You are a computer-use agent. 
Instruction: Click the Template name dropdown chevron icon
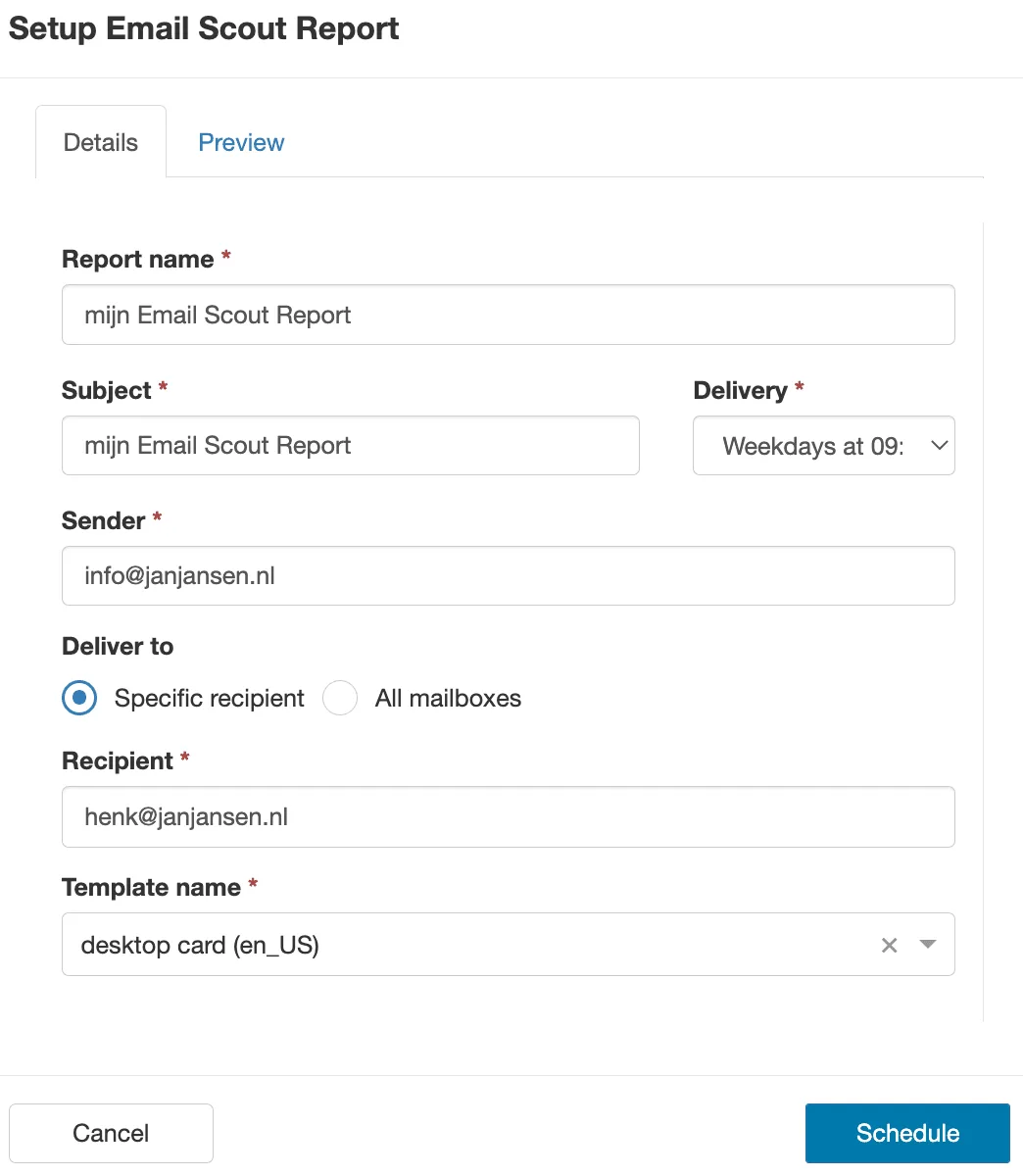(926, 945)
